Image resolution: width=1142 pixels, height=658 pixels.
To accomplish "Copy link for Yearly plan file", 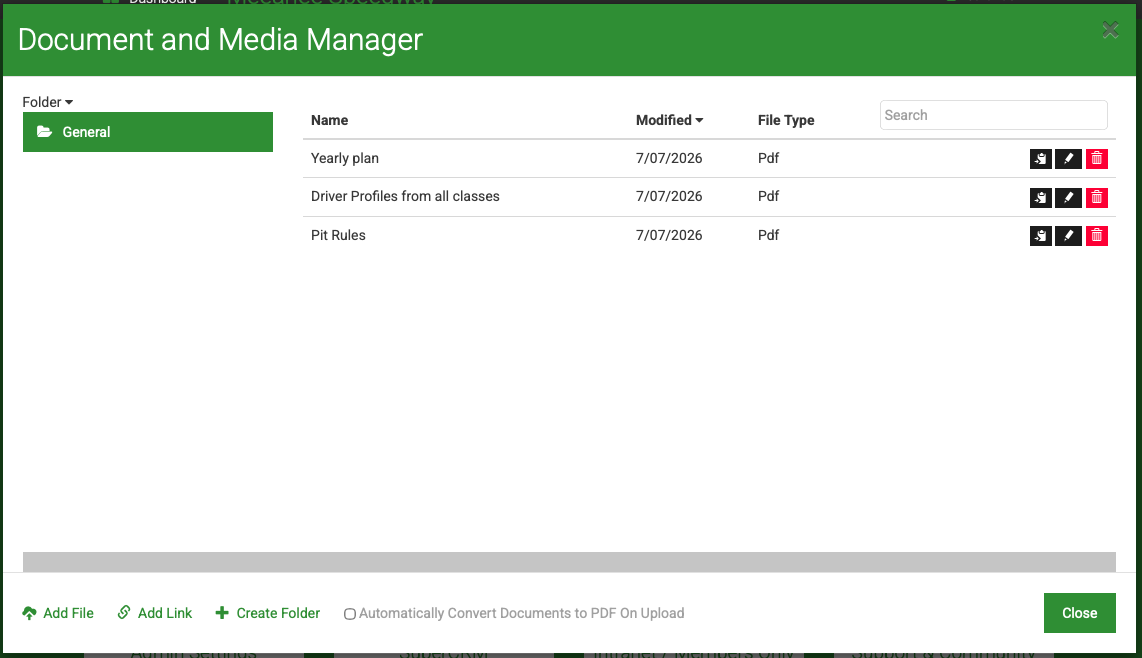I will click(1040, 159).
